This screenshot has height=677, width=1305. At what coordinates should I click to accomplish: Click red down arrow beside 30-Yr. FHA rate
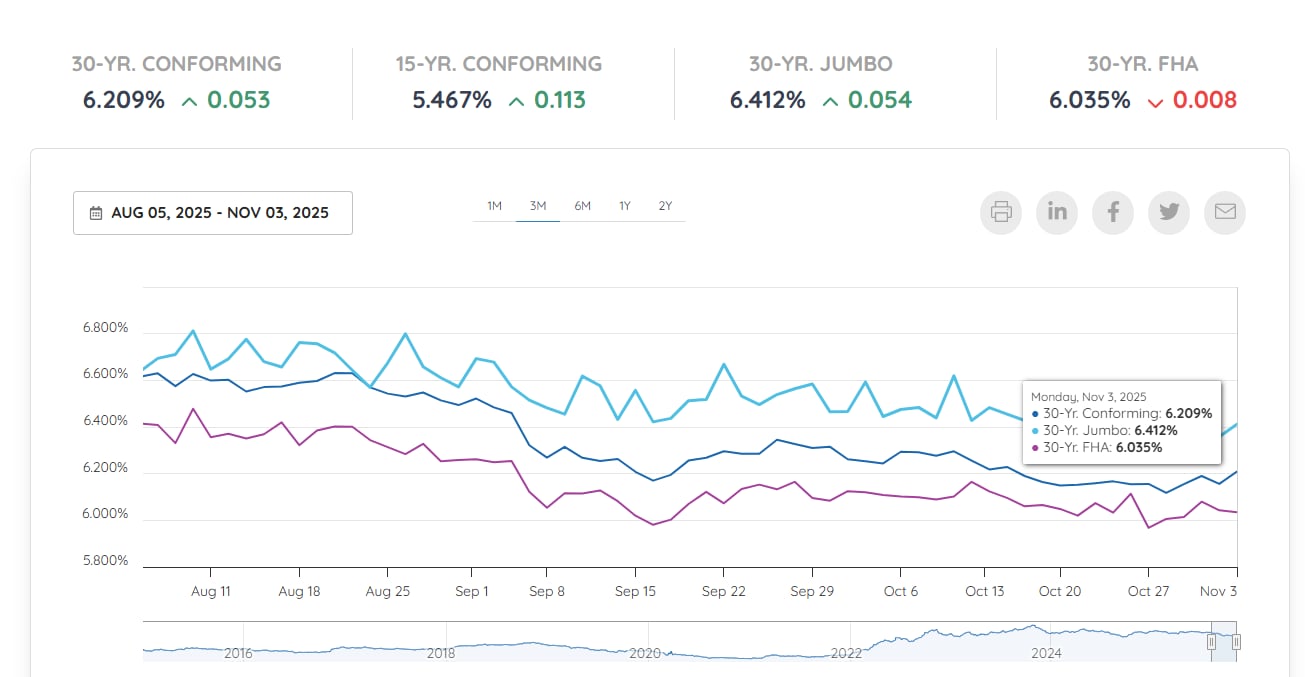click(1156, 101)
